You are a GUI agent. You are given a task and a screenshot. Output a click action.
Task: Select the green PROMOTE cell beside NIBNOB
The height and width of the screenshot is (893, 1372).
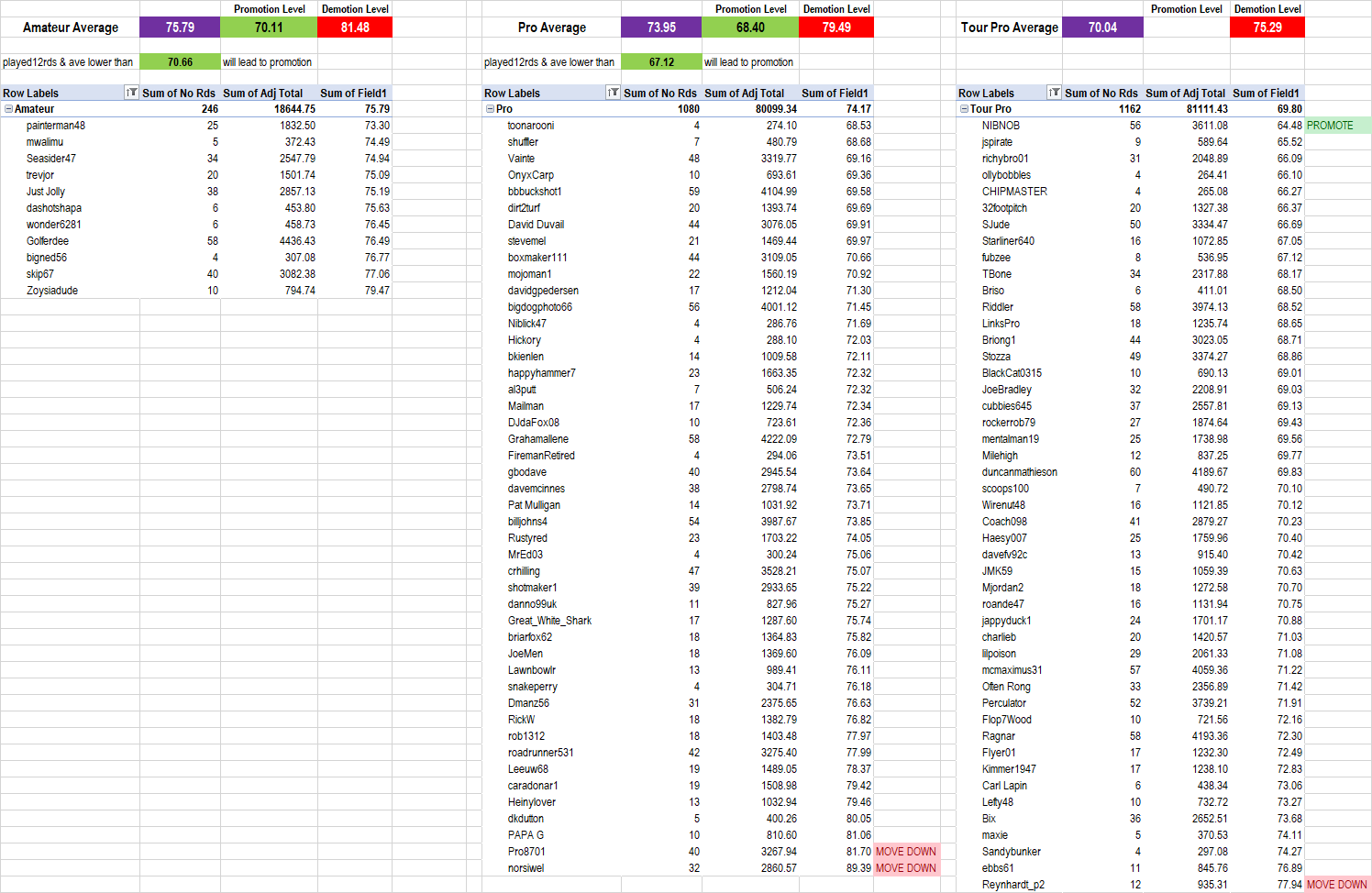pos(1337,126)
